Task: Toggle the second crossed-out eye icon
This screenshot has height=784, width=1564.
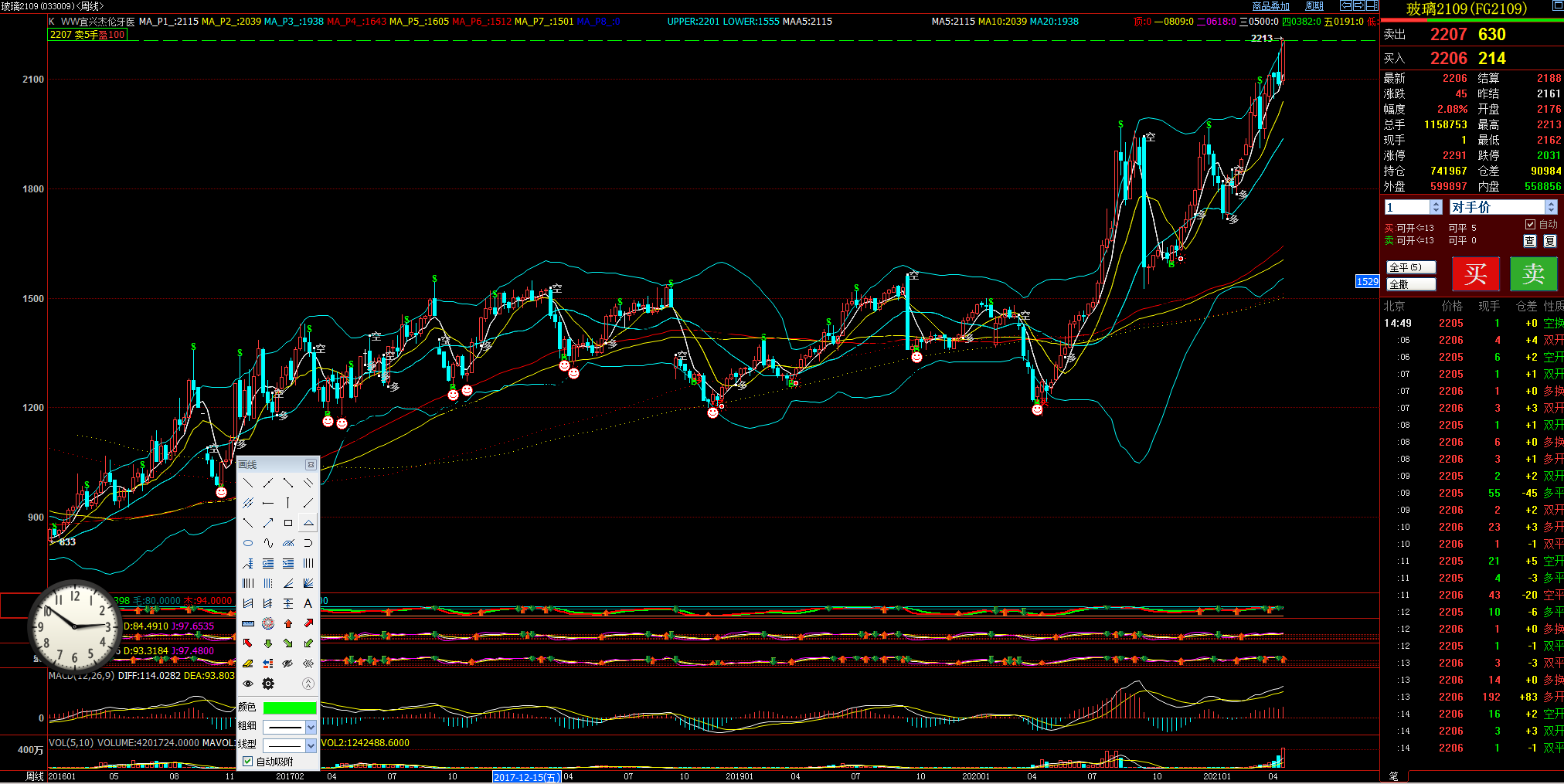Action: 308,664
